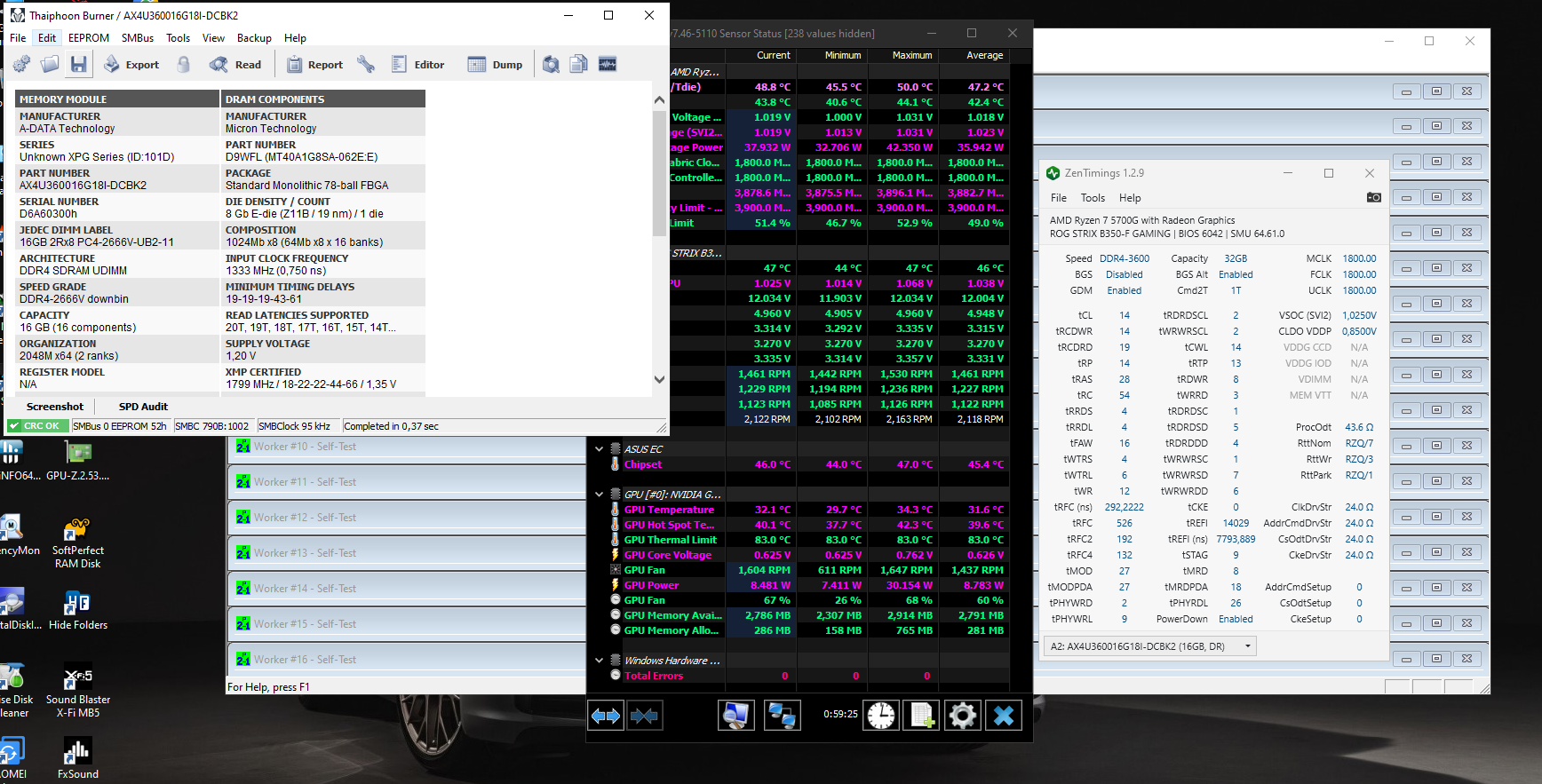Viewport: 1542px width, 784px height.
Task: Click the blue X close-sensors icon in HWiNFO
Action: click(1004, 716)
